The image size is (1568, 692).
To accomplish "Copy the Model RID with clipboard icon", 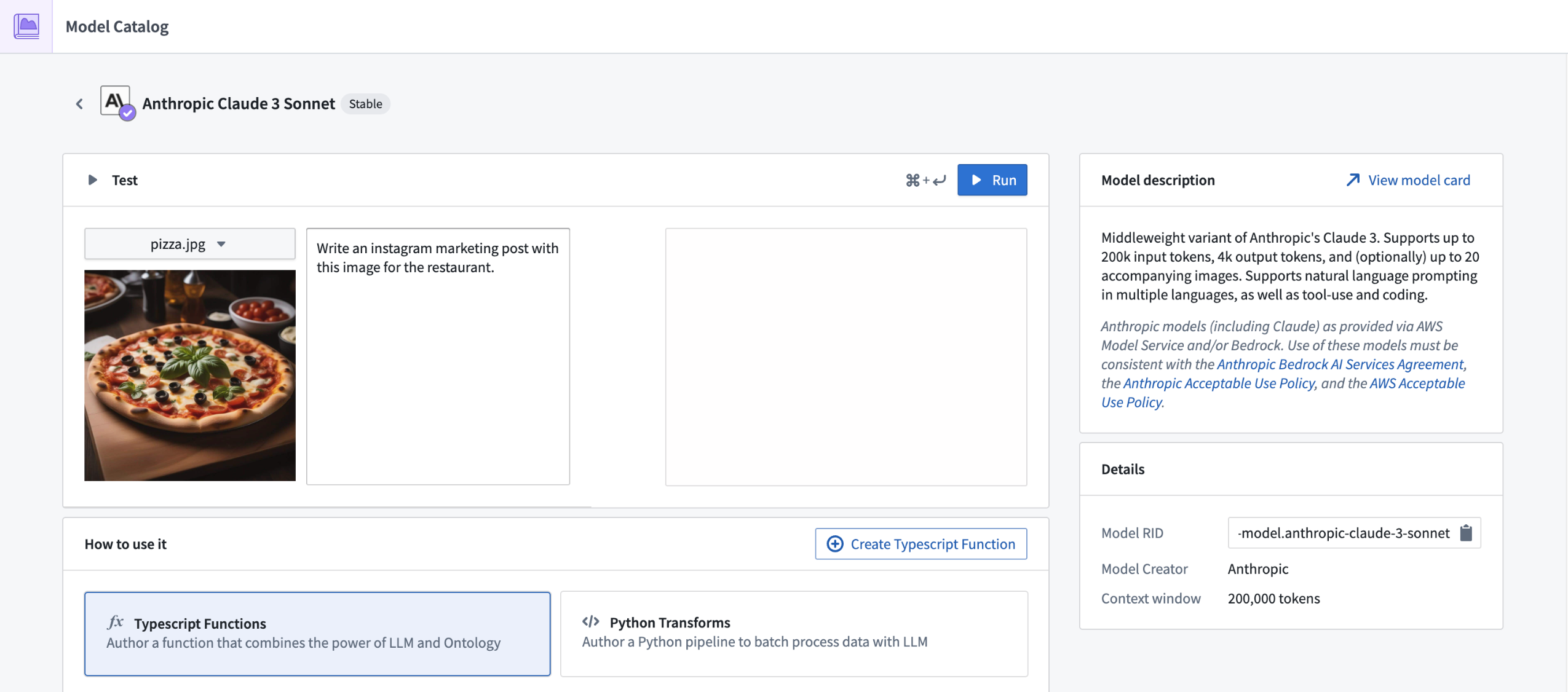I will (x=1466, y=533).
